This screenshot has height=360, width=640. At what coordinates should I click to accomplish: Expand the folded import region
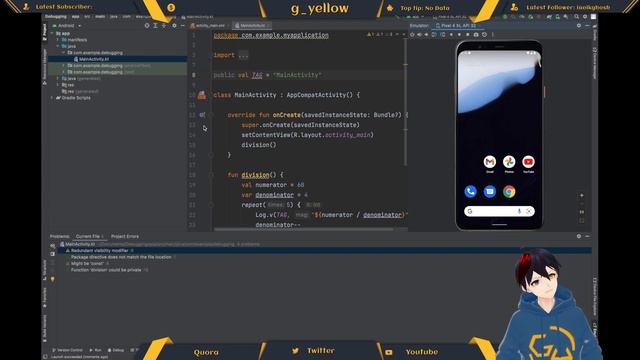click(x=243, y=55)
